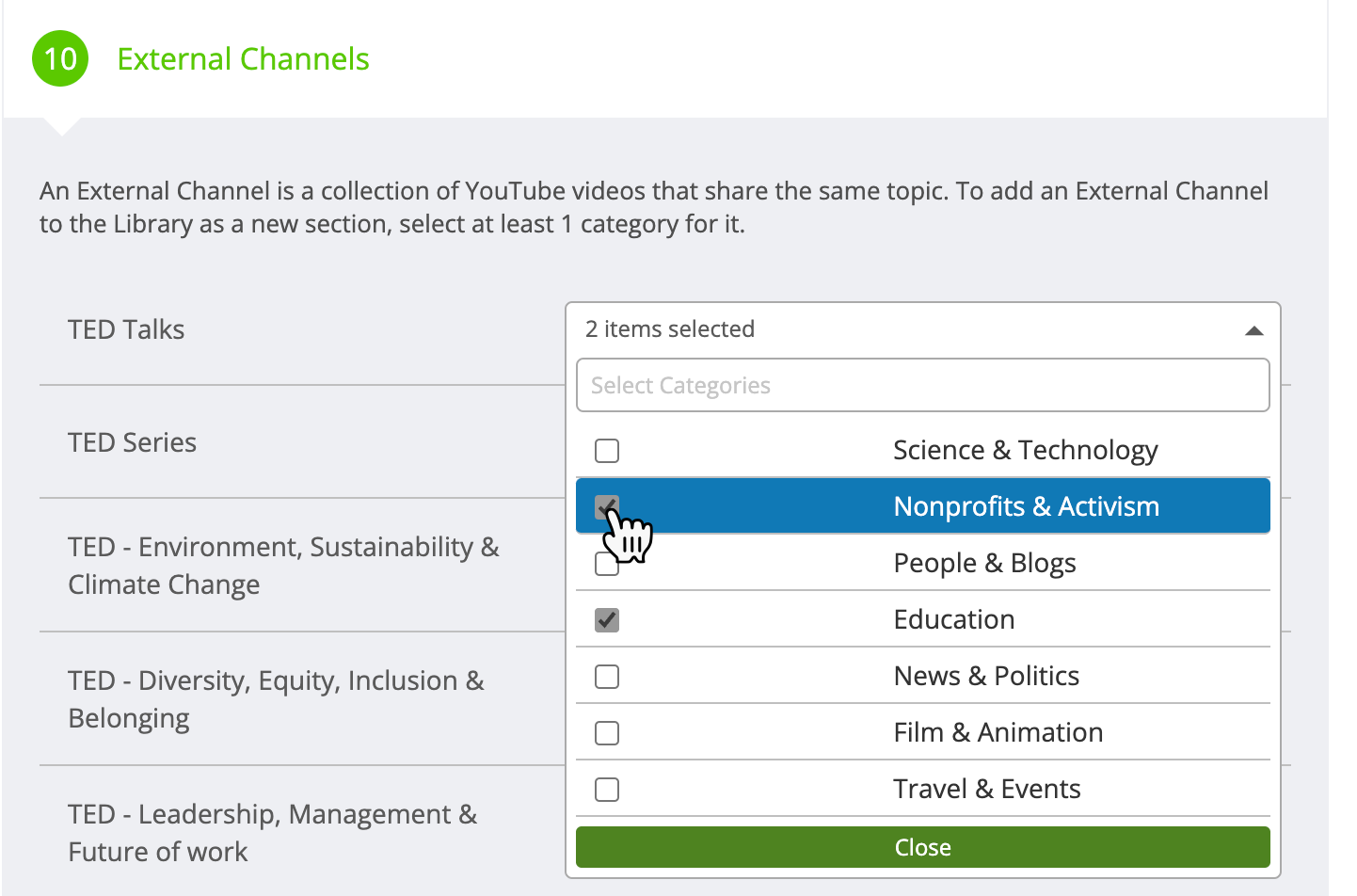Uncheck the Education checkbox
The width and height of the screenshot is (1357, 896).
tap(607, 620)
